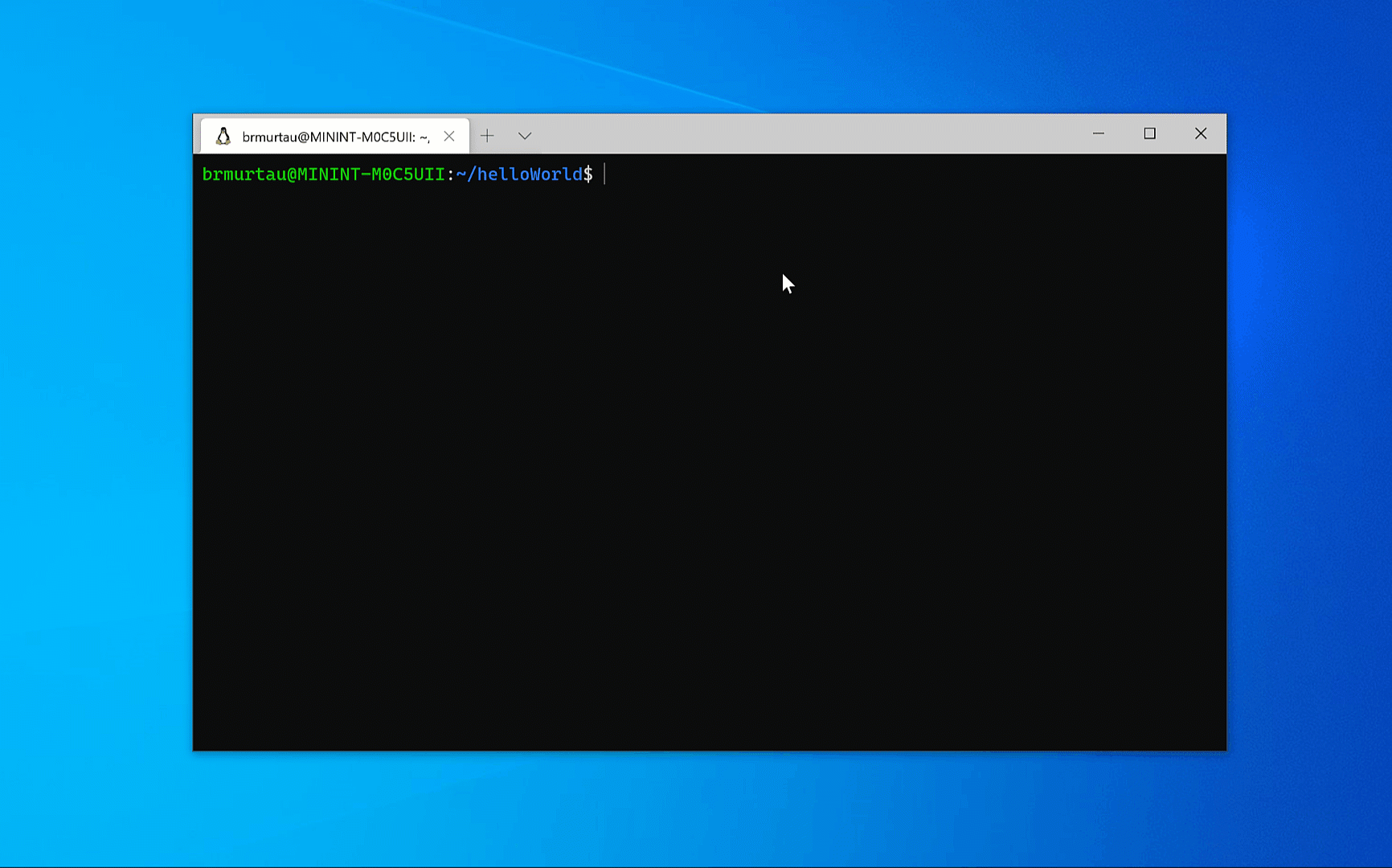Click the desktop wallpaper below the terminal window

point(707,808)
